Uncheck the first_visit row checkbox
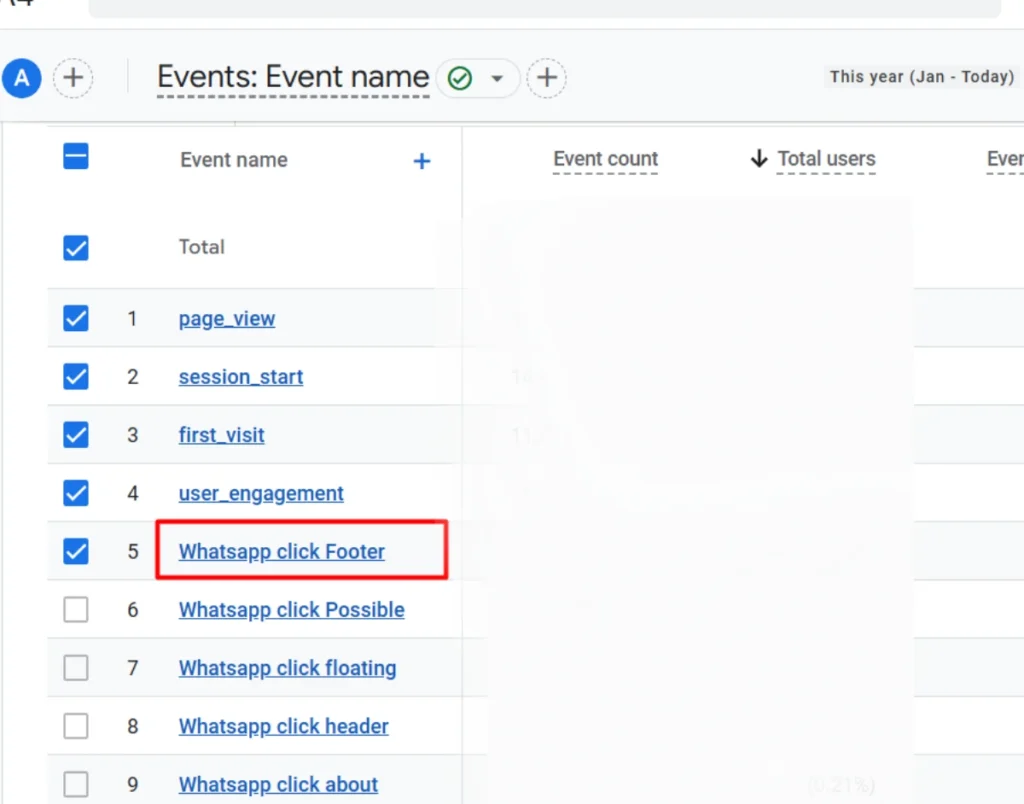 click(x=76, y=435)
